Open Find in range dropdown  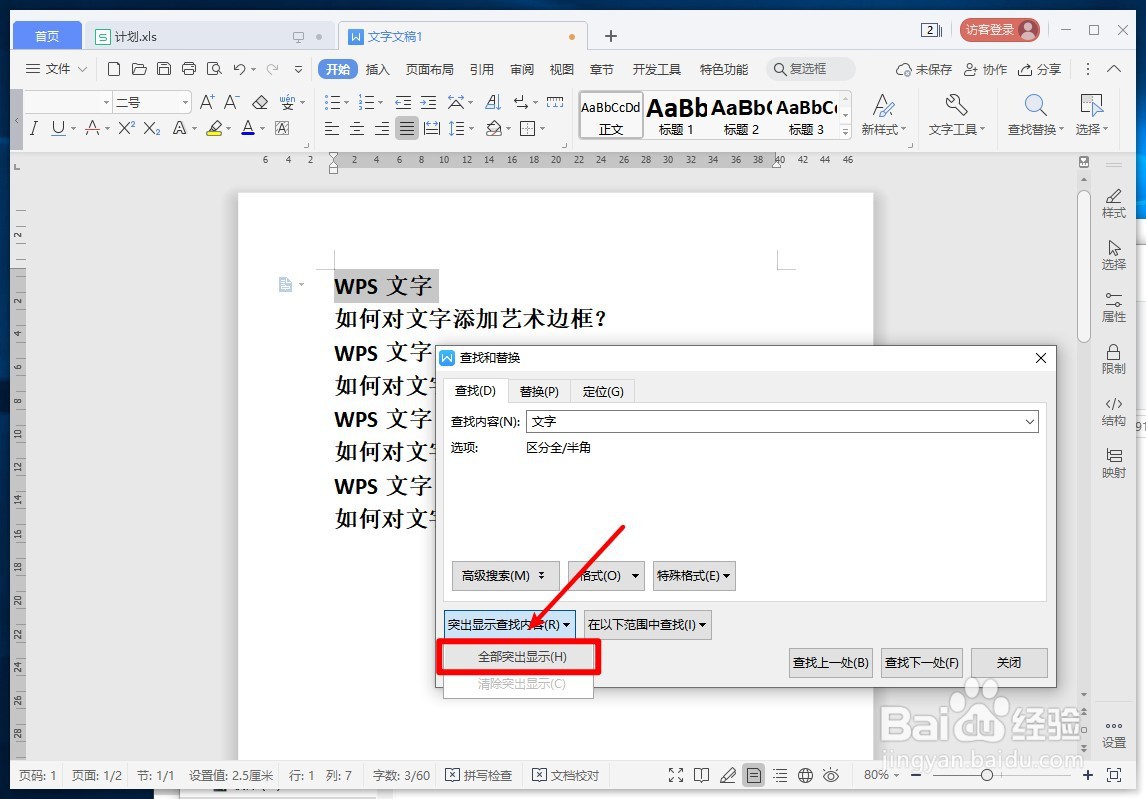(x=648, y=625)
